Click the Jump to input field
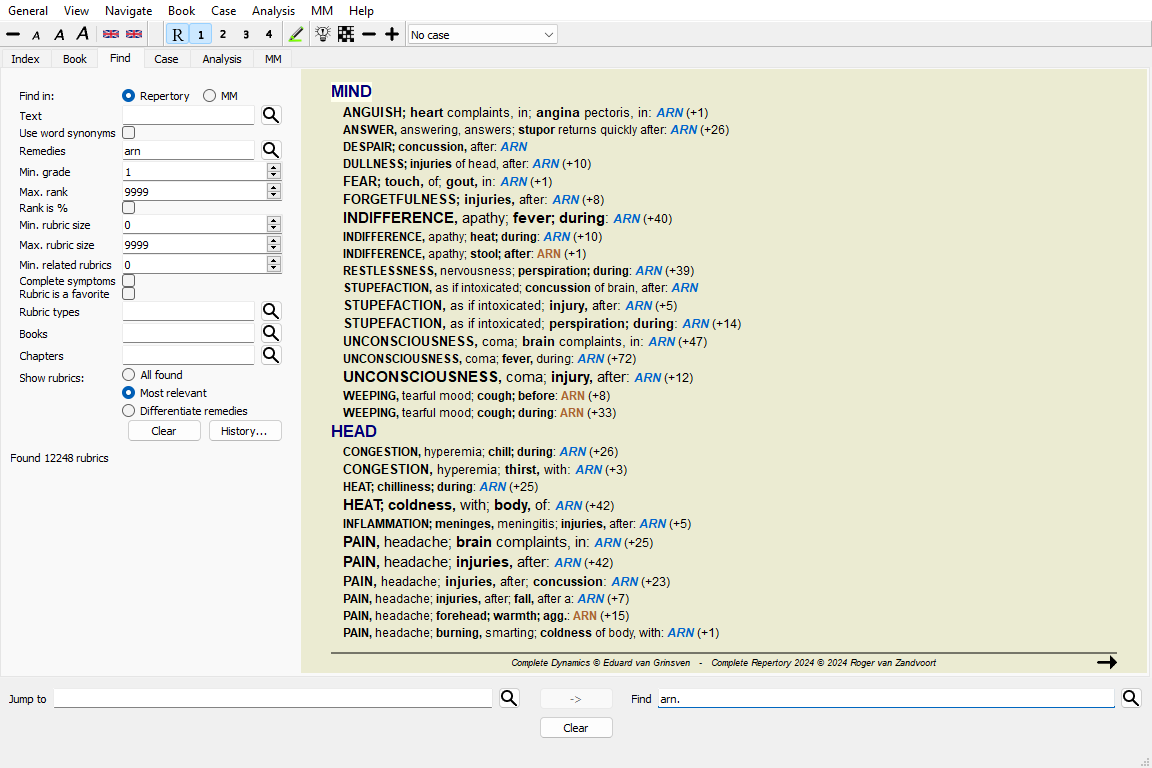This screenshot has width=1152, height=768. (273, 698)
